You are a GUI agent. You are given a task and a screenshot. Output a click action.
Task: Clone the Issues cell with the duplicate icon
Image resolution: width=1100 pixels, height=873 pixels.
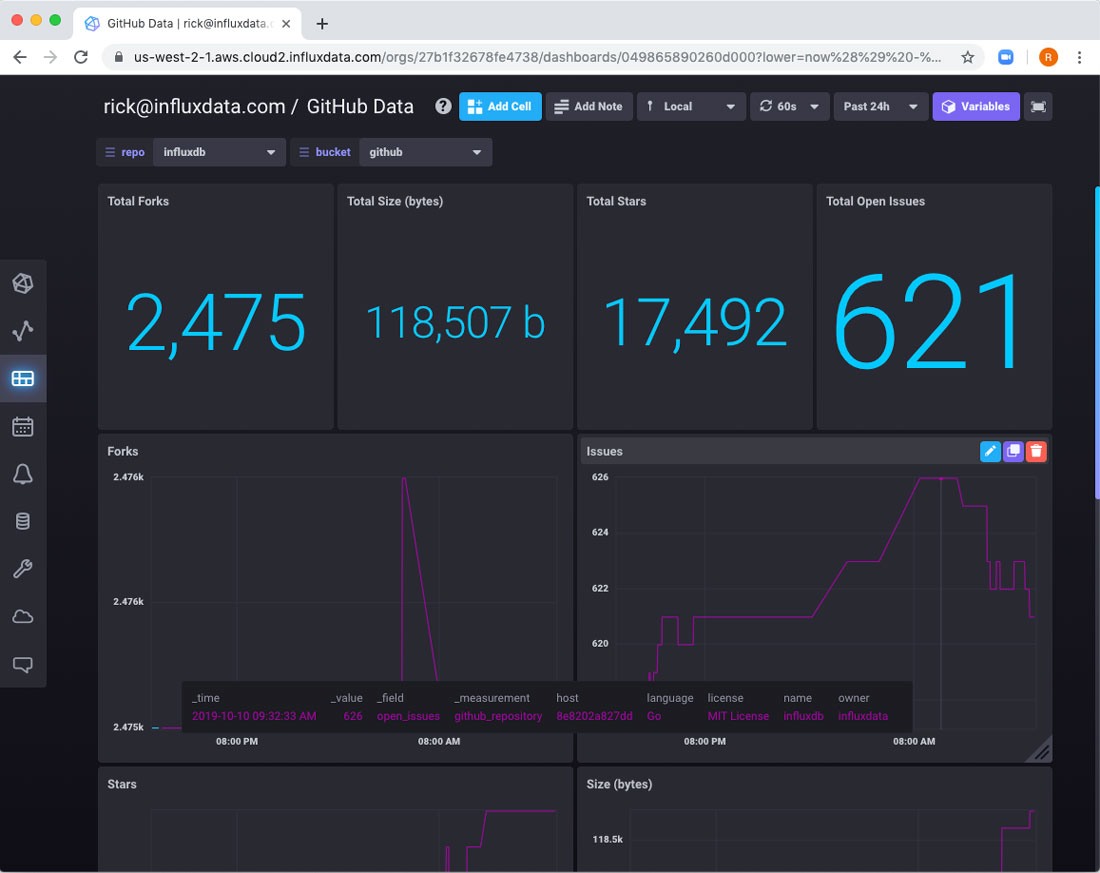coord(1013,451)
